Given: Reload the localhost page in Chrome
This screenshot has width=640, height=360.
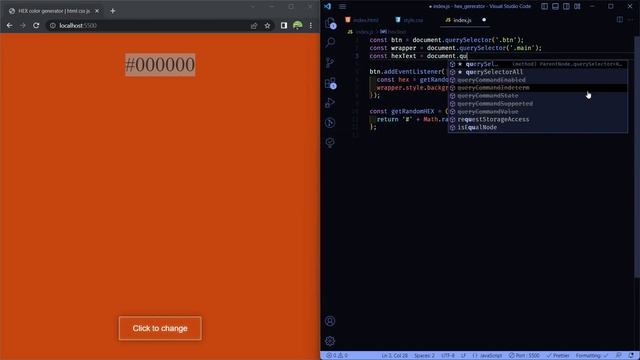Looking at the screenshot, I should [36, 25].
